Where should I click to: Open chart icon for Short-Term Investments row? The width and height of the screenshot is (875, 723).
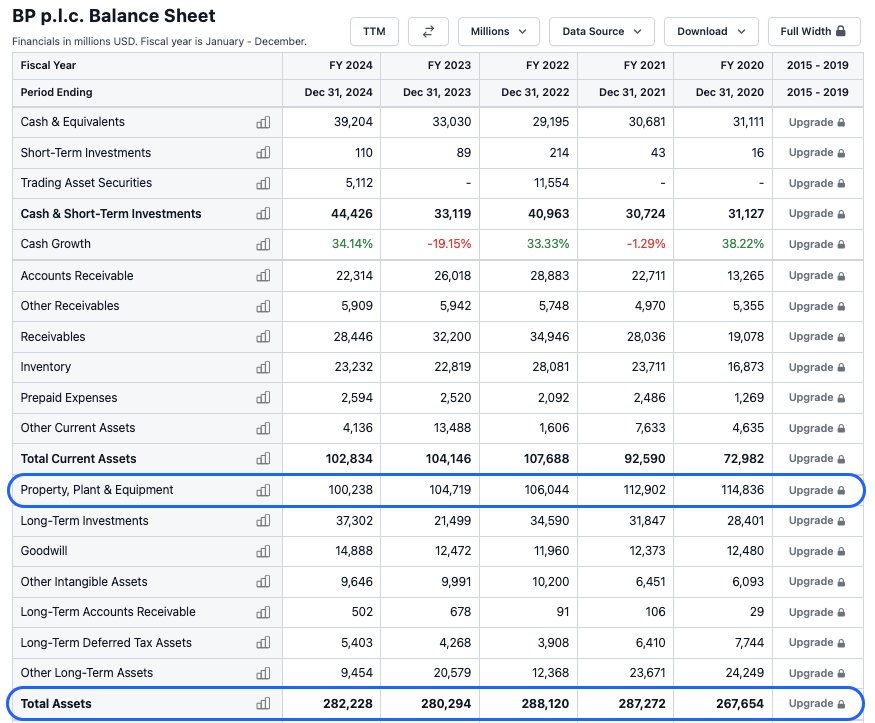click(263, 152)
